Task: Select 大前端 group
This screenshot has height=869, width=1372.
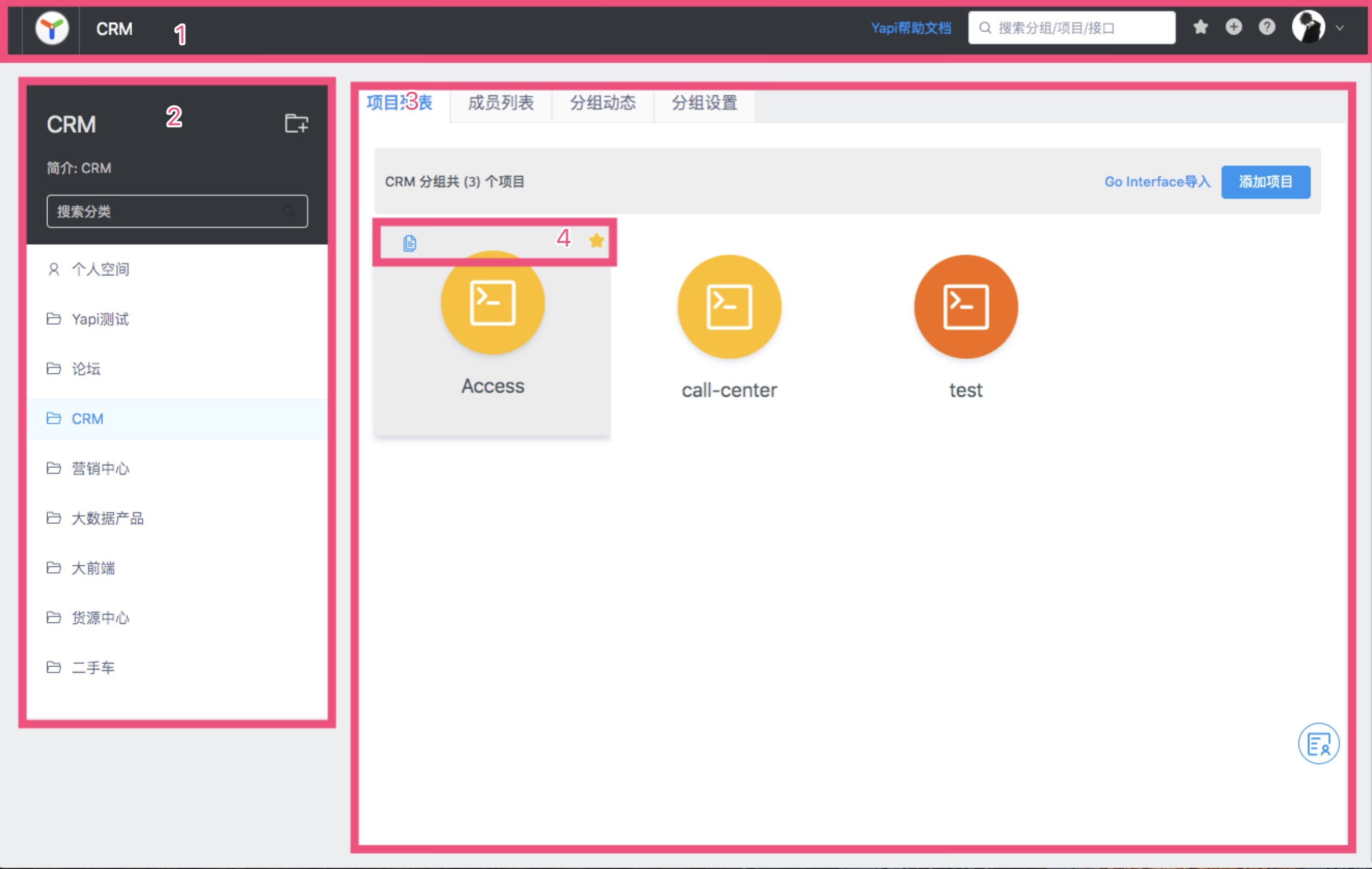Action: [x=177, y=568]
